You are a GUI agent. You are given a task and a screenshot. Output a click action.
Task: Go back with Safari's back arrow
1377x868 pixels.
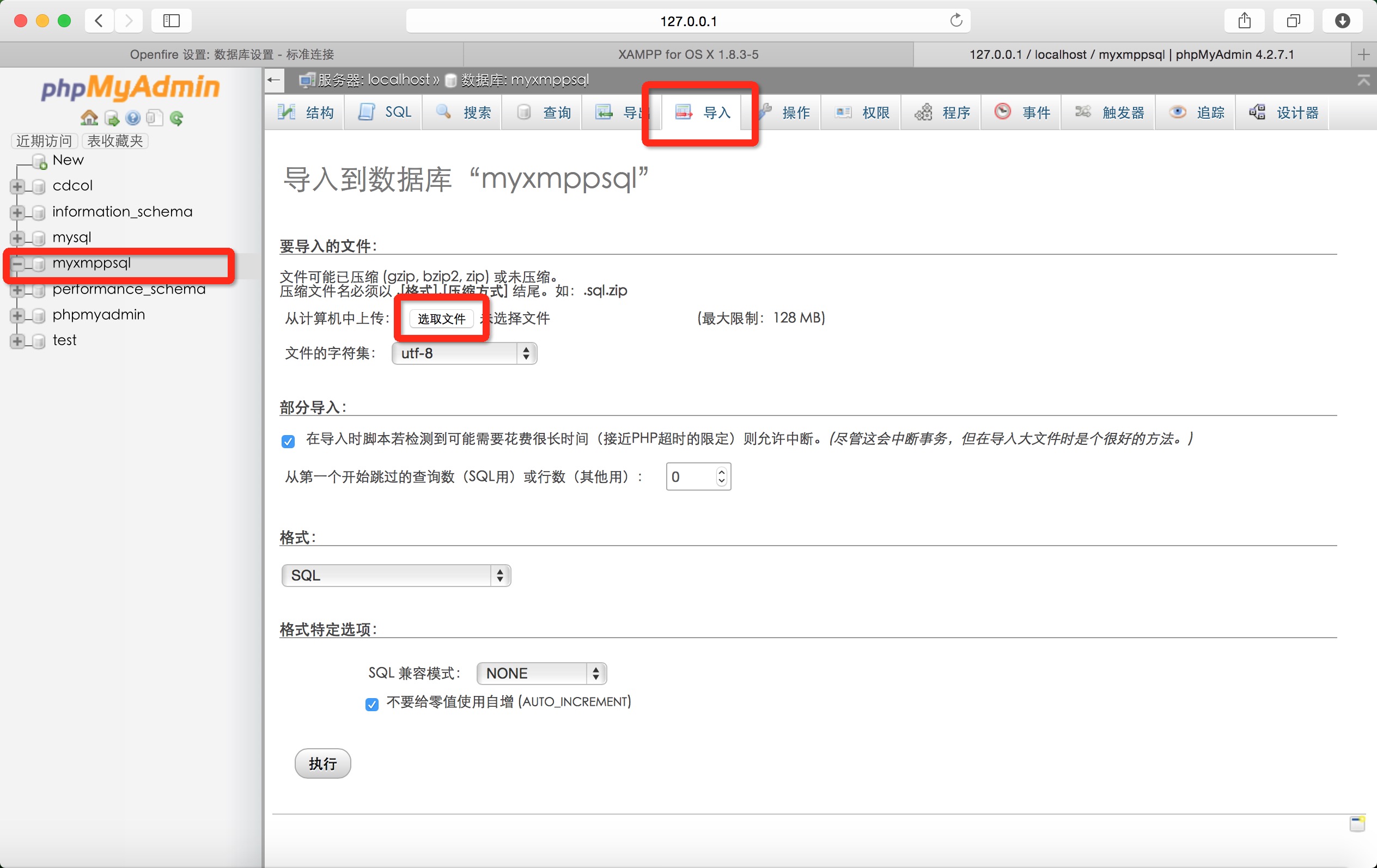click(99, 21)
